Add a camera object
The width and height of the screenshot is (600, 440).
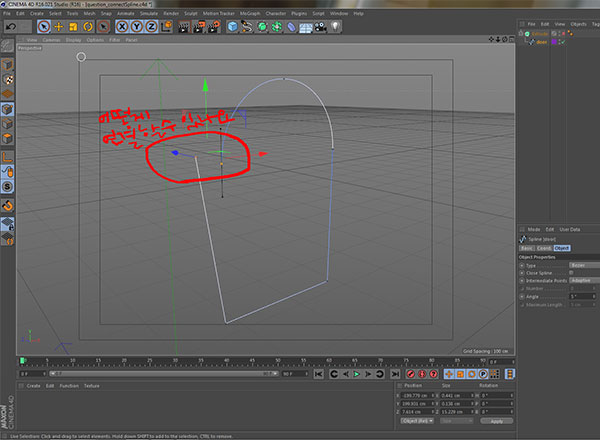click(321, 27)
